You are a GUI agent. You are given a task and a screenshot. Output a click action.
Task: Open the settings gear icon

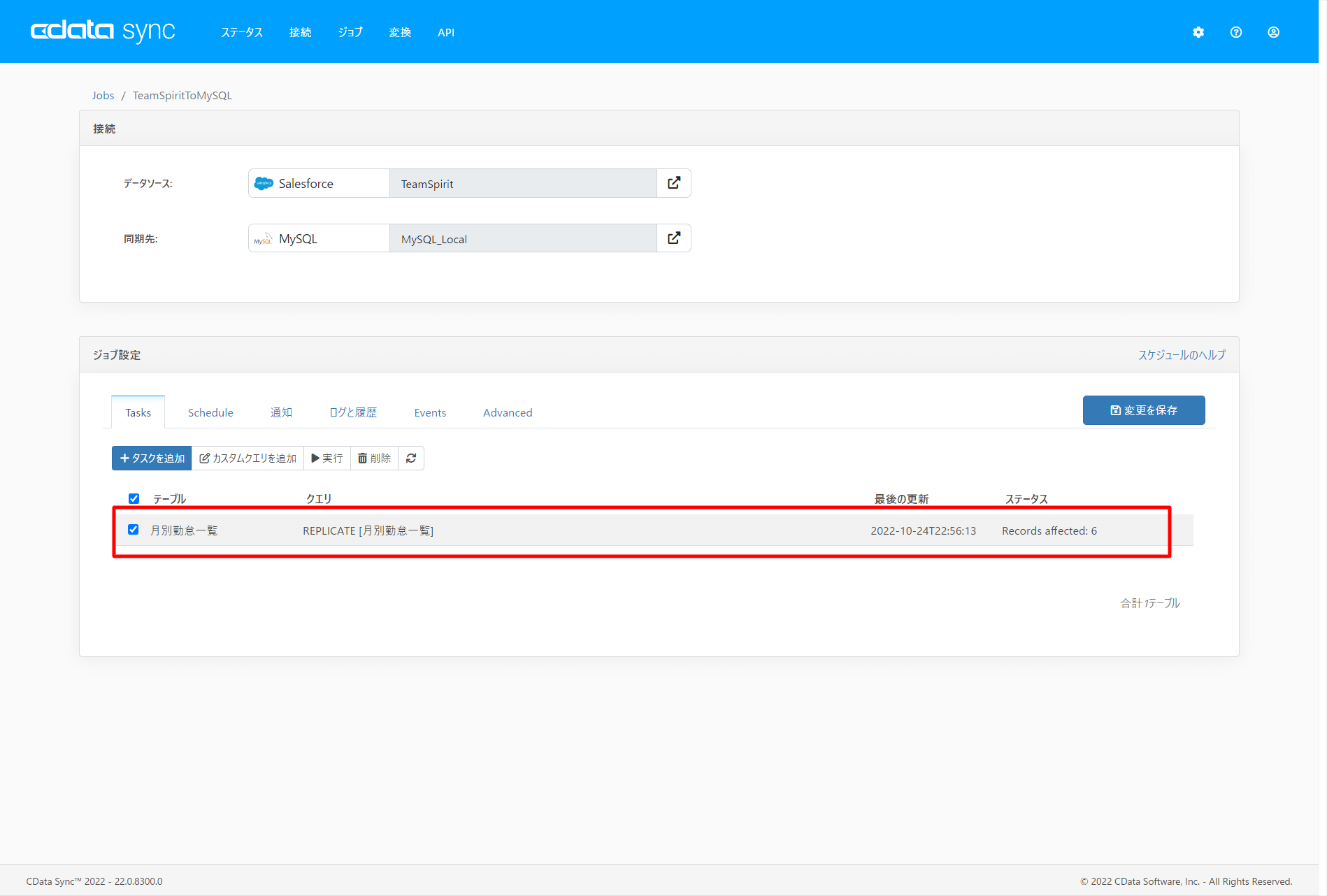click(x=1198, y=32)
